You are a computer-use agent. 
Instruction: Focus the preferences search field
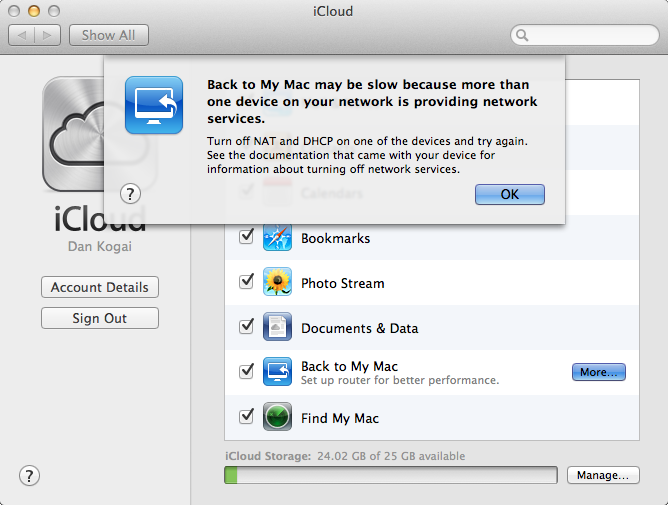pyautogui.click(x=584, y=35)
